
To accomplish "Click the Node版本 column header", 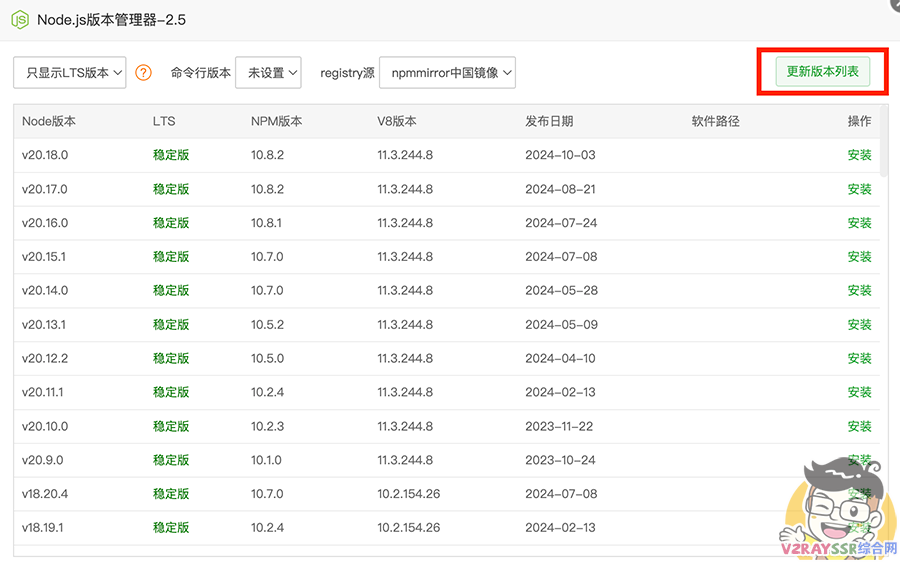I will 49,121.
